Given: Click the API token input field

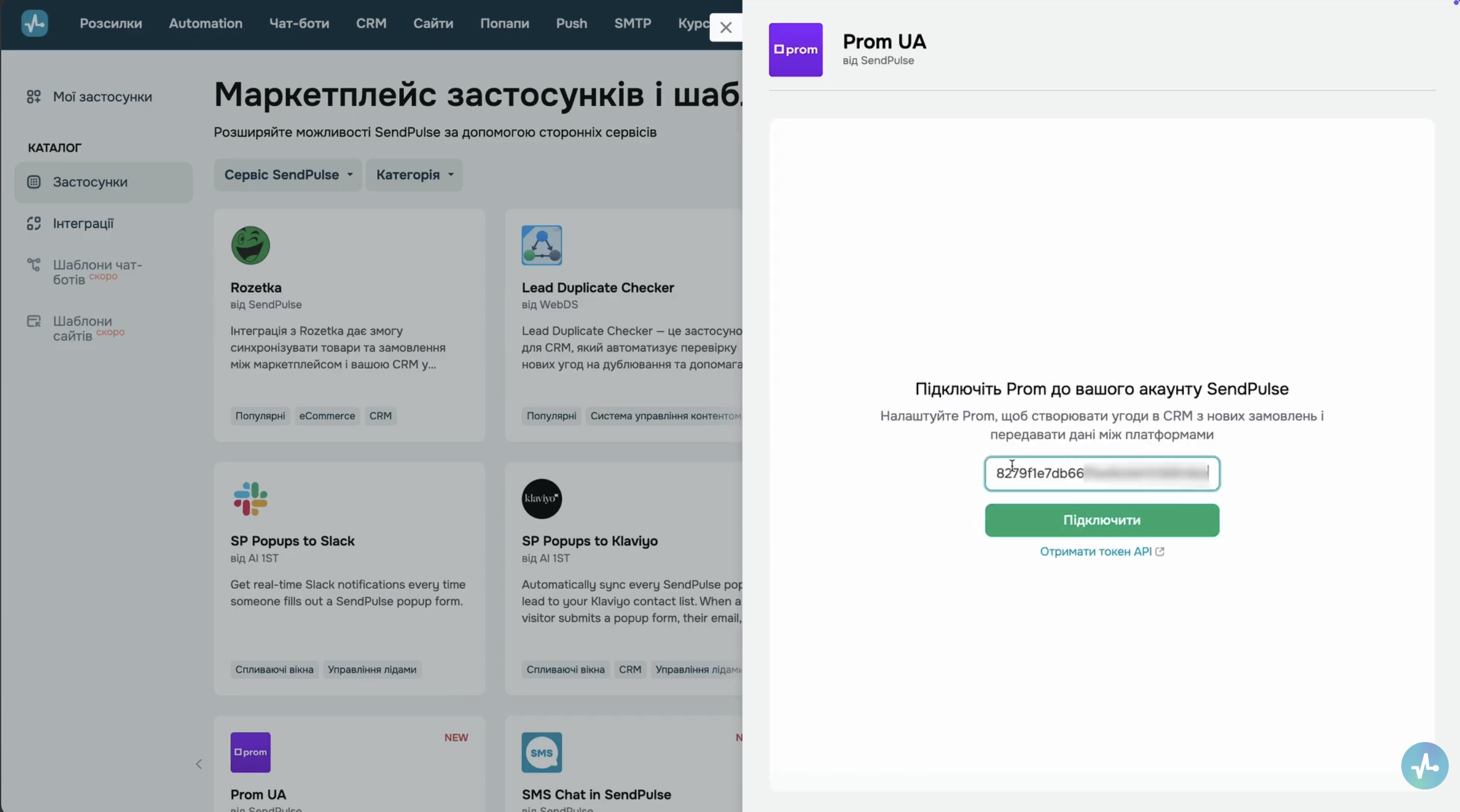Looking at the screenshot, I should pos(1102,473).
